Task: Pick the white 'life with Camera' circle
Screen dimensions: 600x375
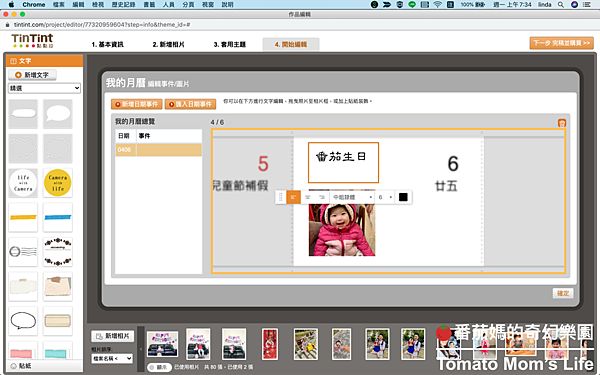Action: pyautogui.click(x=23, y=183)
